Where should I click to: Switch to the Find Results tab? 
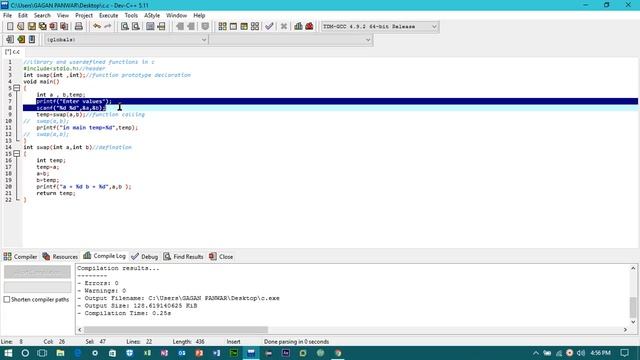click(x=183, y=257)
